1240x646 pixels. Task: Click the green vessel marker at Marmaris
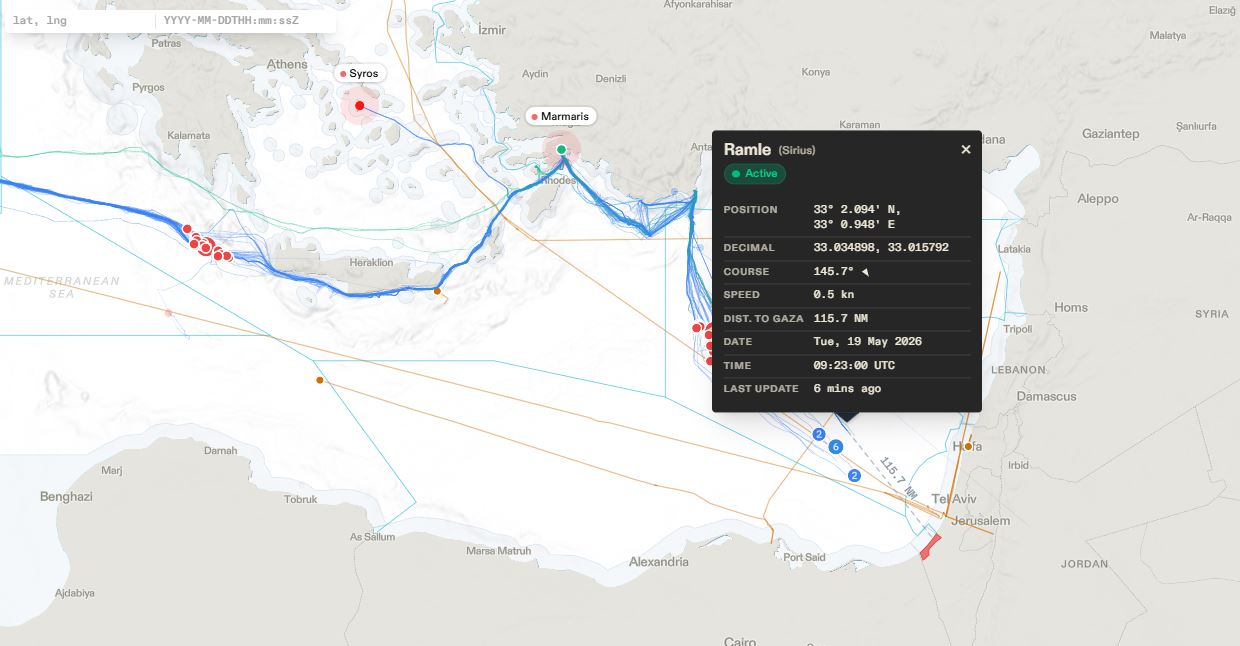click(561, 150)
